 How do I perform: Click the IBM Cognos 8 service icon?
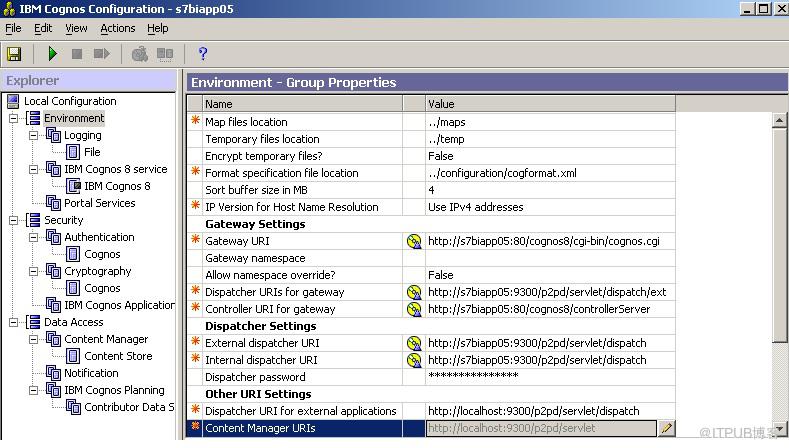click(53, 169)
